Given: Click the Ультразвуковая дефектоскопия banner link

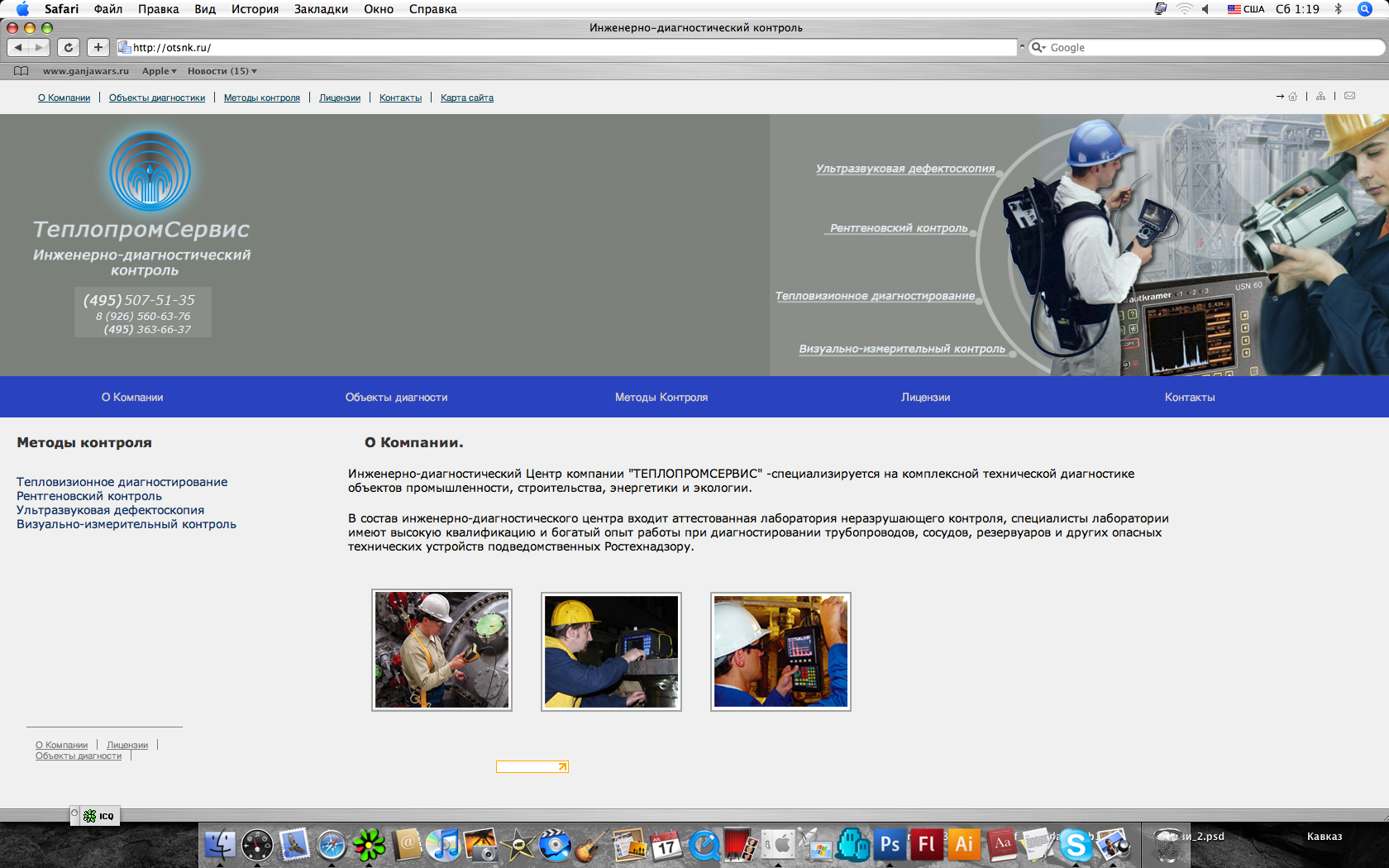Looking at the screenshot, I should [x=905, y=169].
